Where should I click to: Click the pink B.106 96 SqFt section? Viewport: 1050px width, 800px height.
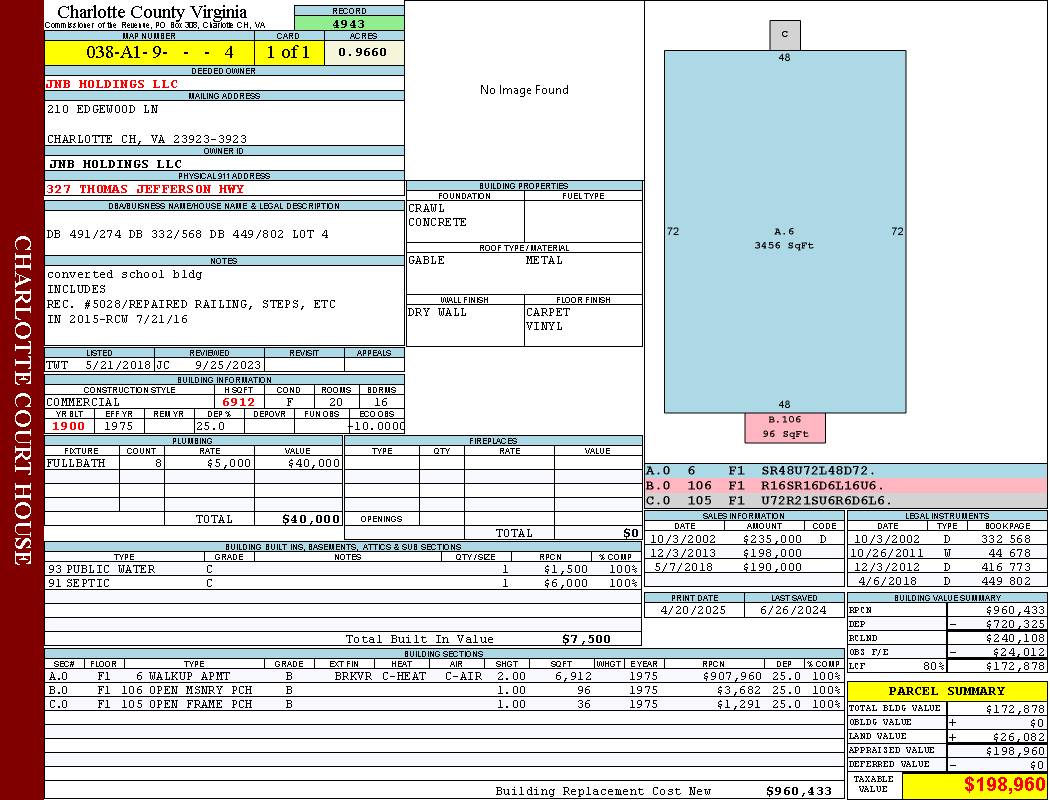pos(785,427)
